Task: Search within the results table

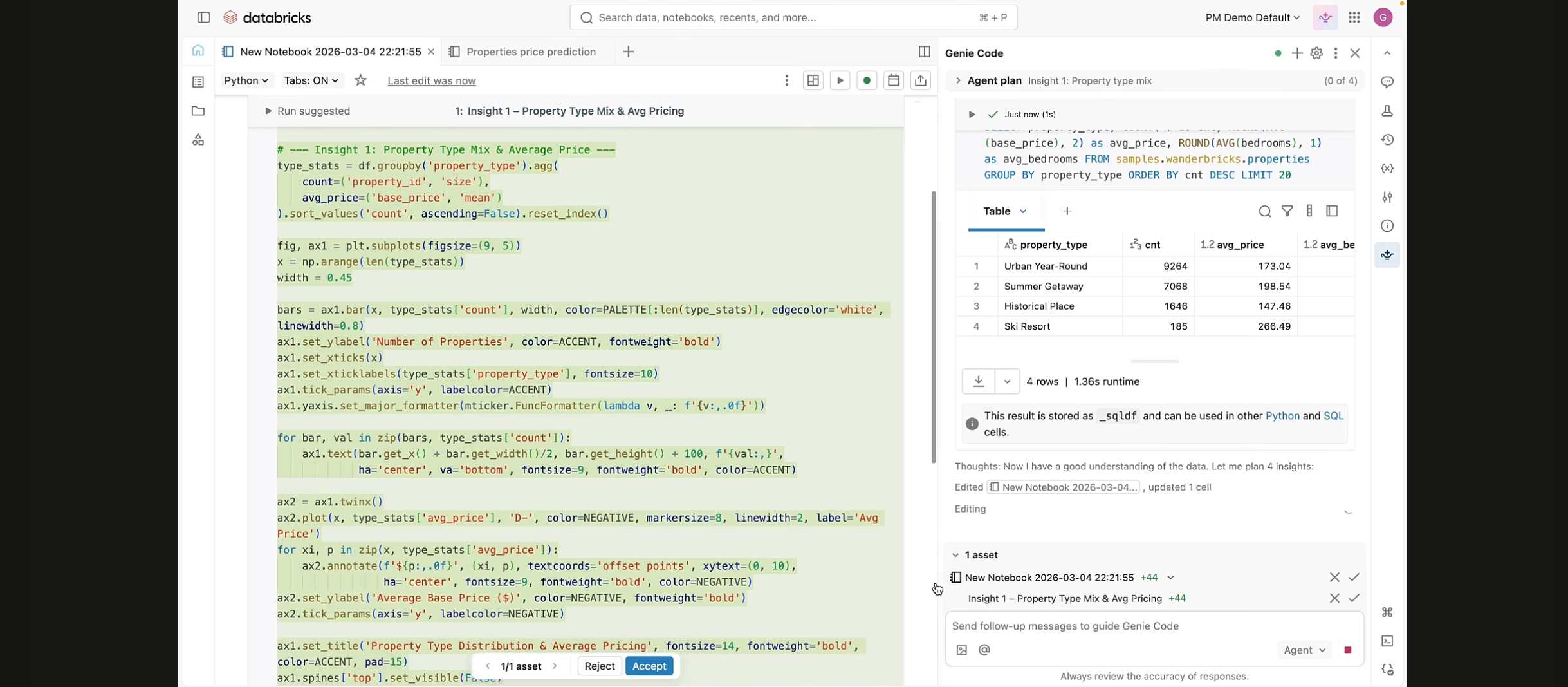Action: click(1264, 211)
